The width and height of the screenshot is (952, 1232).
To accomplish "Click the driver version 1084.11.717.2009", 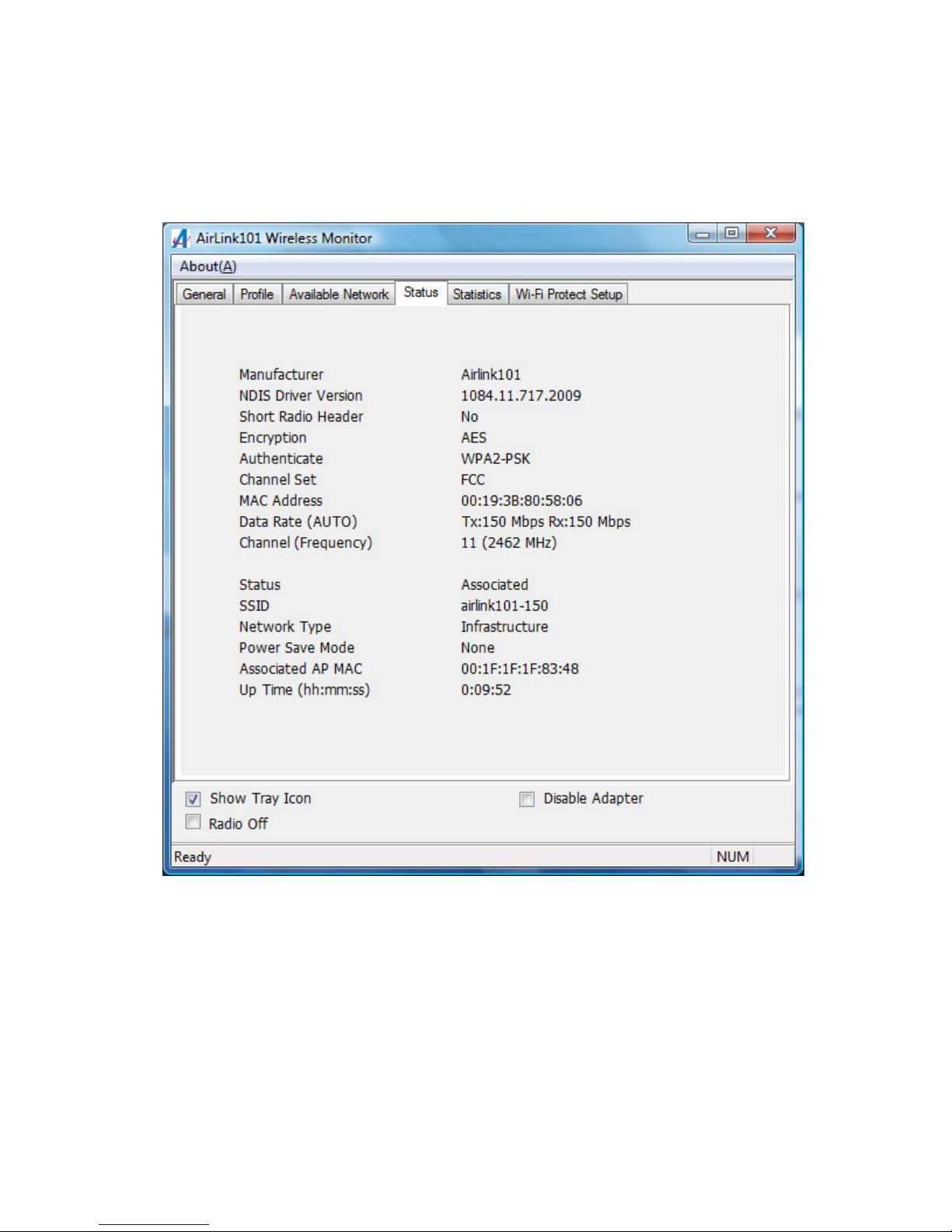I will pyautogui.click(x=521, y=396).
